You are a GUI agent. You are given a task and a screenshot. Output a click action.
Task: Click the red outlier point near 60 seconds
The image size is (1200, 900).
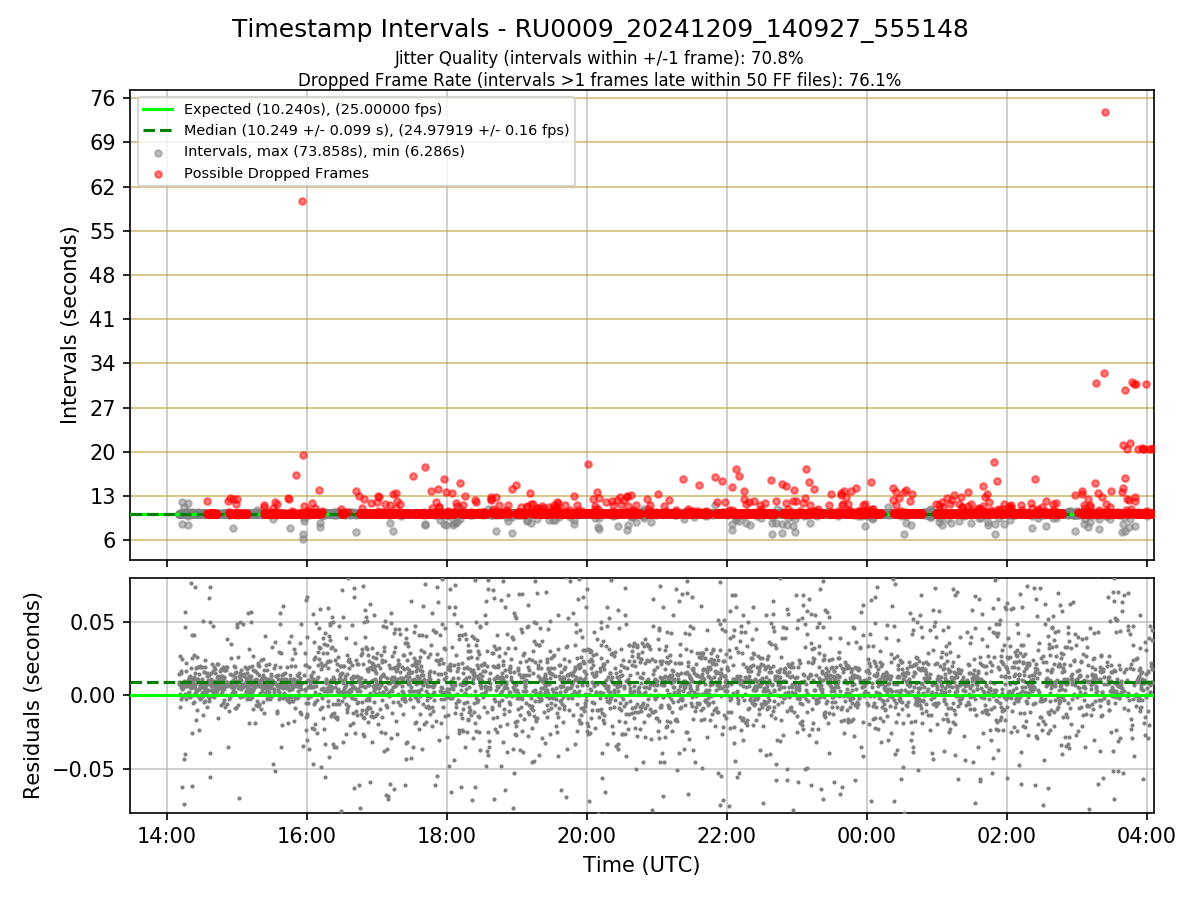coord(302,201)
